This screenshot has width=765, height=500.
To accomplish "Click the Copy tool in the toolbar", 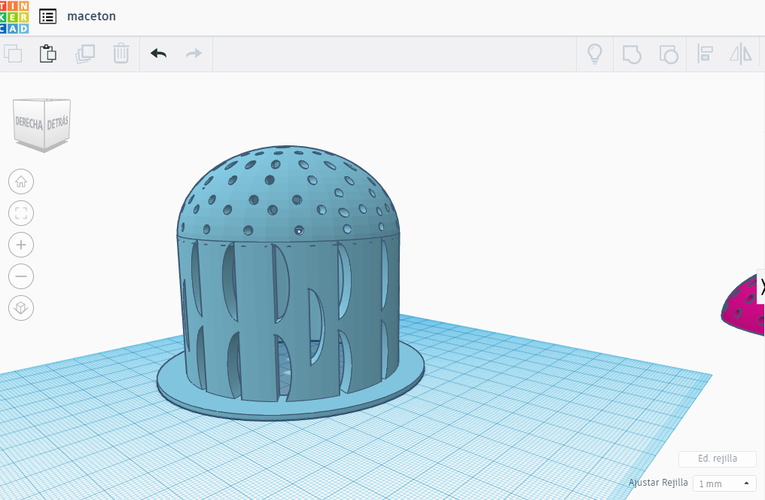I will tap(13, 53).
